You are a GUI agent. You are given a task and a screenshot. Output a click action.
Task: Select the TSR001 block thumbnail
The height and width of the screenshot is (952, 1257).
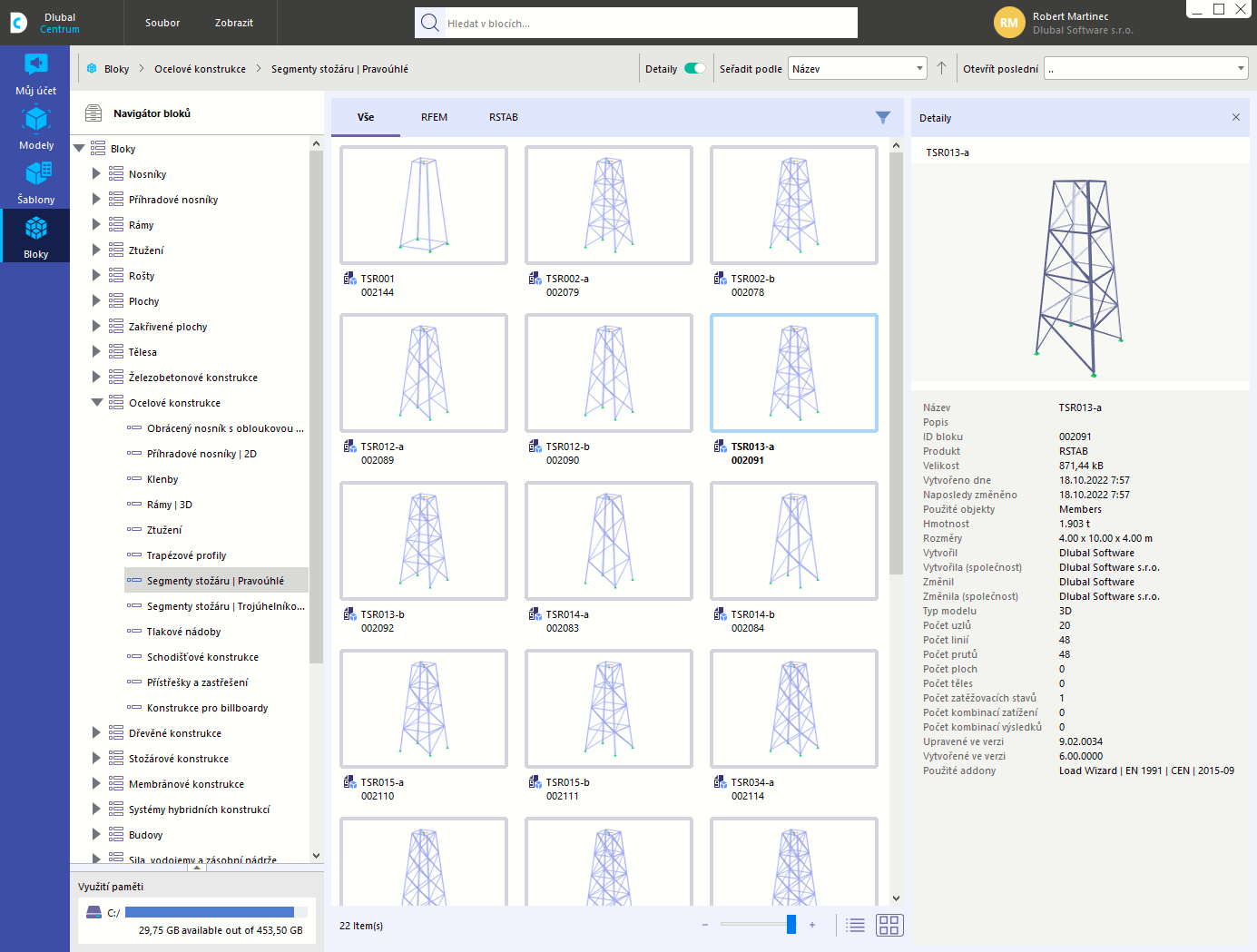[x=424, y=205]
